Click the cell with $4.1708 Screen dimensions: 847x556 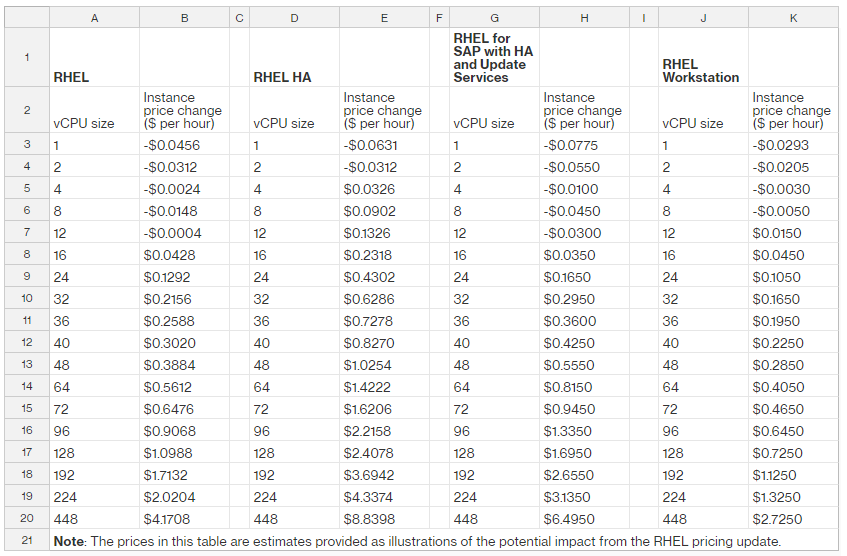click(x=184, y=519)
